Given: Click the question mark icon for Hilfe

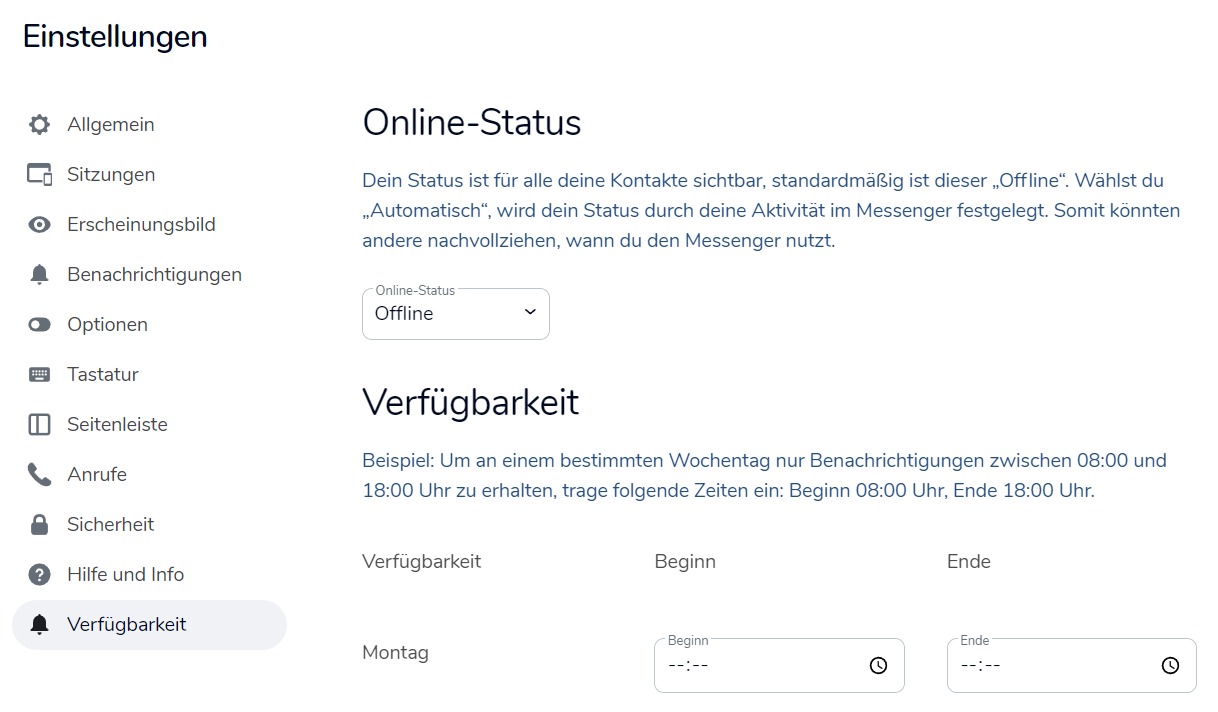Looking at the screenshot, I should (39, 575).
